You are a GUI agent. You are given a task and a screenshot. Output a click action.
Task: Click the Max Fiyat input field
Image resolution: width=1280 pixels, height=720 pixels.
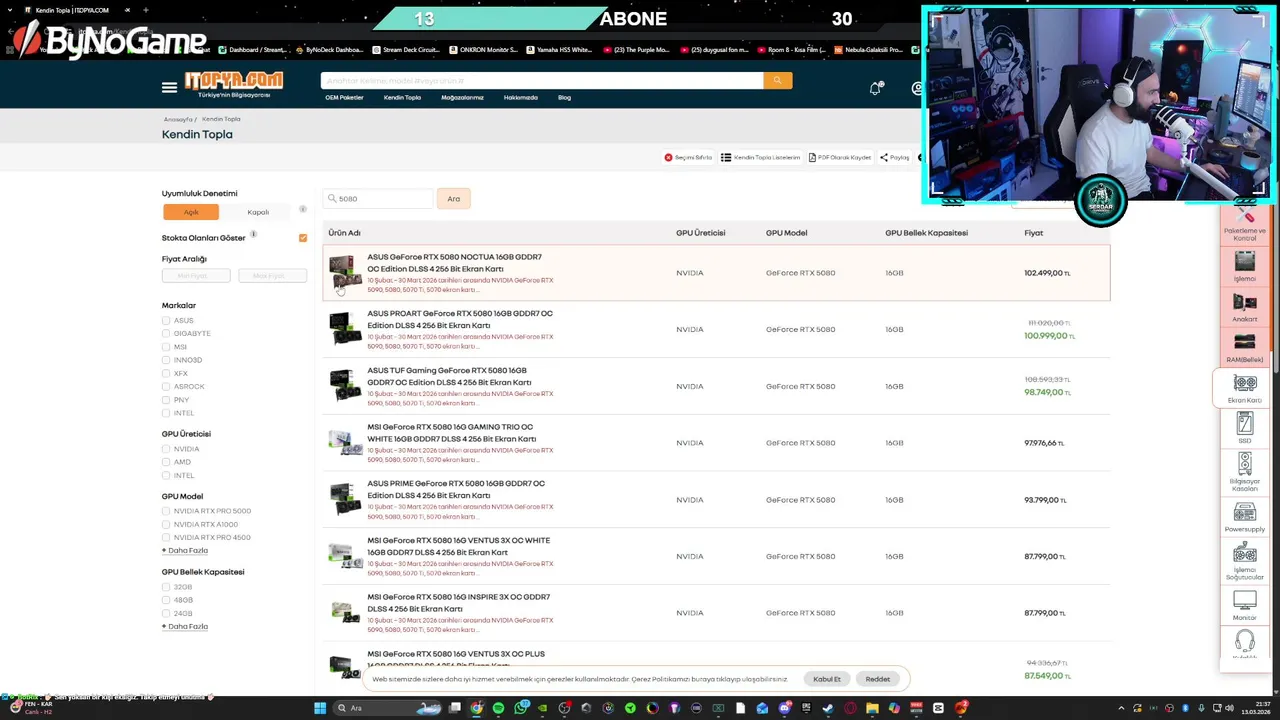pyautogui.click(x=272, y=275)
